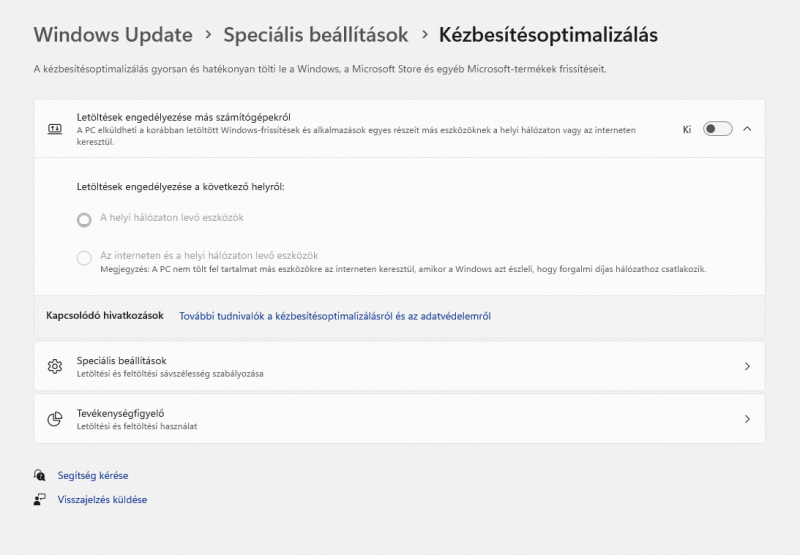
Task: Collapse the Letöltések engedélyezése section chevron
Action: [747, 129]
